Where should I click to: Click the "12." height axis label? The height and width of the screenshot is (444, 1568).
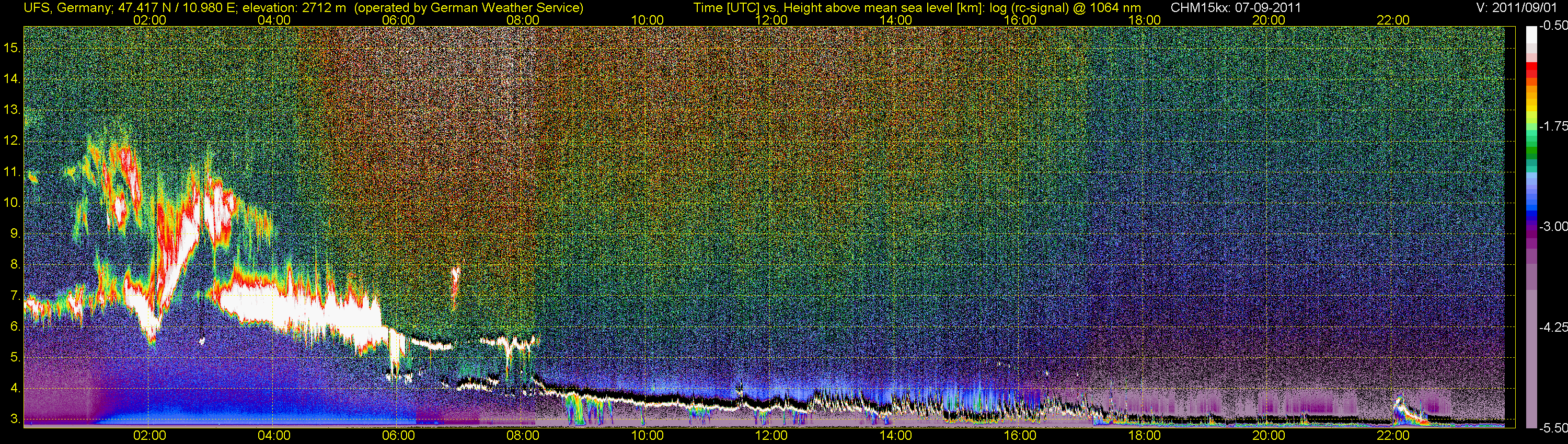point(12,141)
